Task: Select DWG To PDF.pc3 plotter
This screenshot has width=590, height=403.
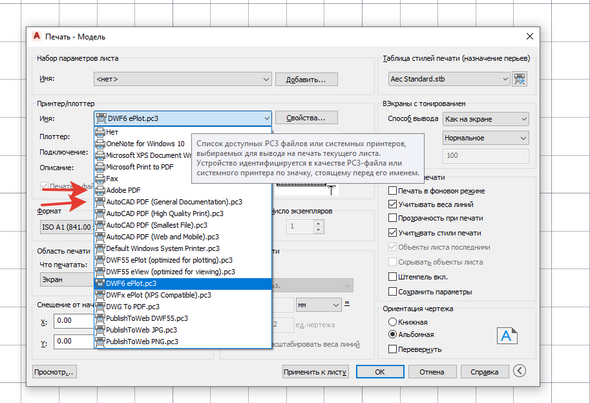Action: (x=182, y=306)
